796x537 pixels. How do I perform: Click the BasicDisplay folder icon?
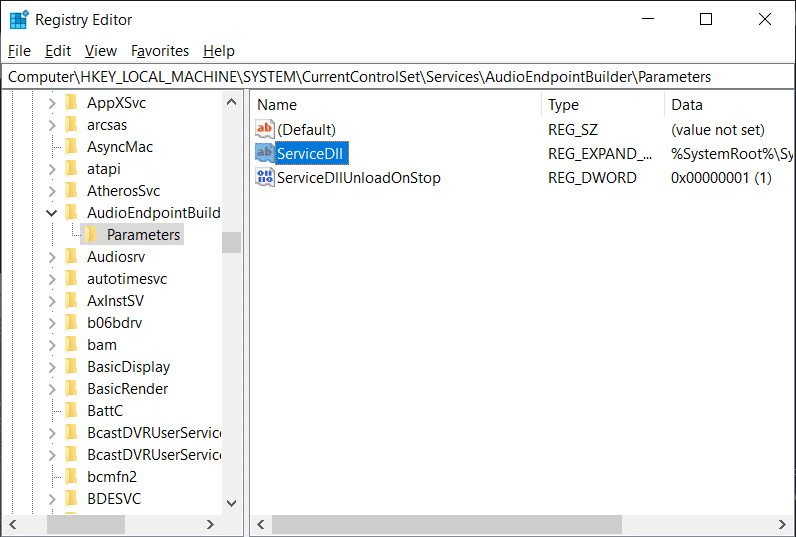tap(72, 366)
